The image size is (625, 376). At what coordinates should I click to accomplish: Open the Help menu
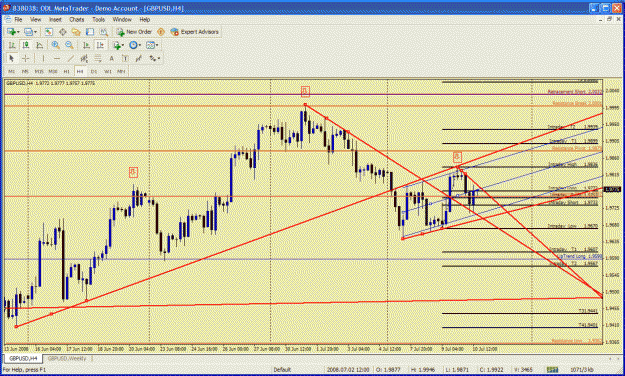point(144,19)
